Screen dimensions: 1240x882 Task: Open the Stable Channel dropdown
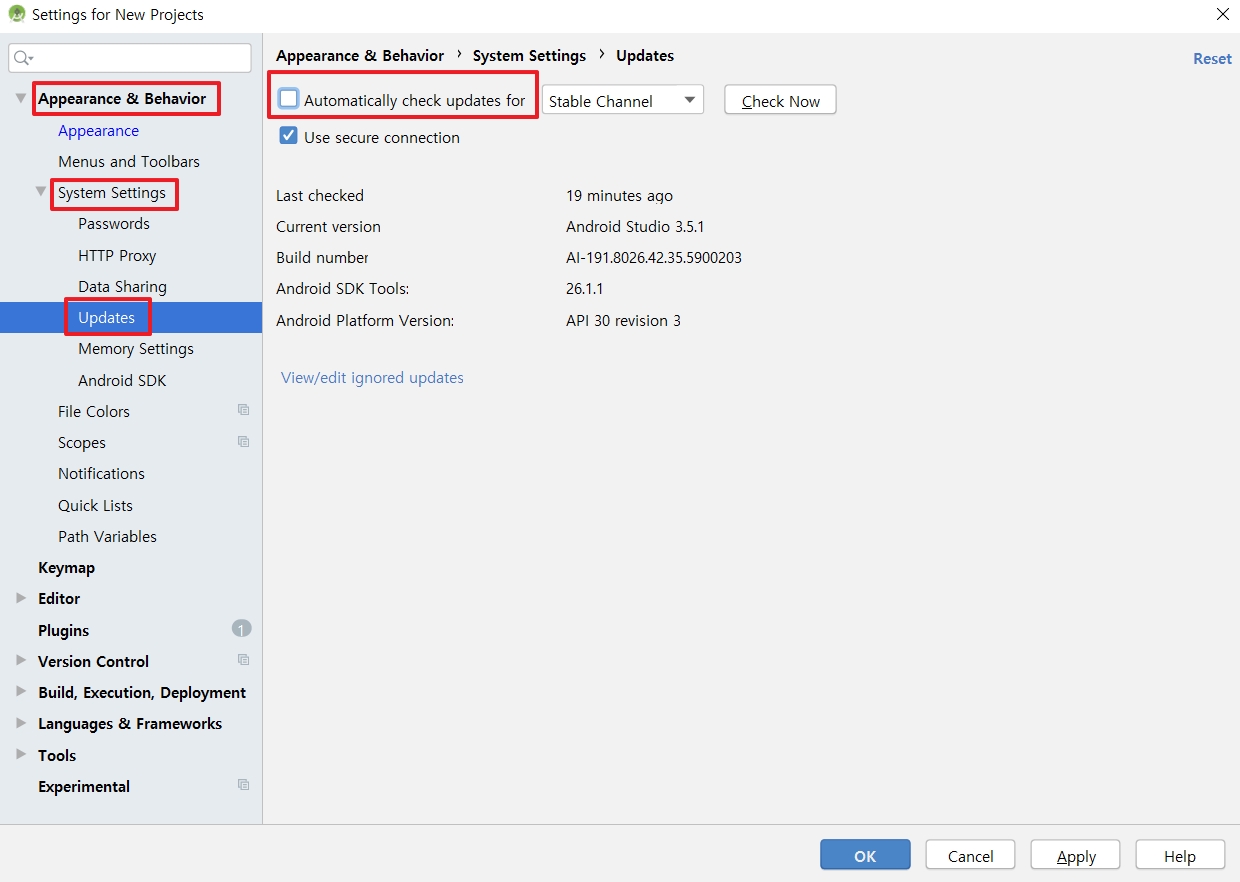[x=622, y=100]
